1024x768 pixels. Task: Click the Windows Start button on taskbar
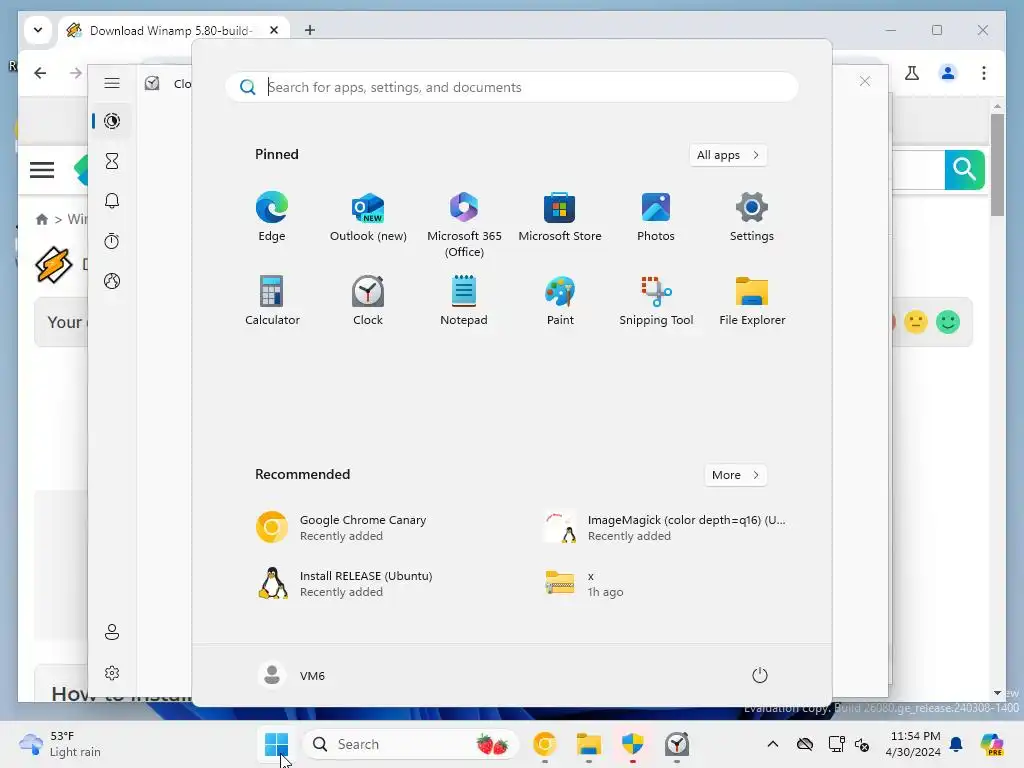(x=276, y=744)
